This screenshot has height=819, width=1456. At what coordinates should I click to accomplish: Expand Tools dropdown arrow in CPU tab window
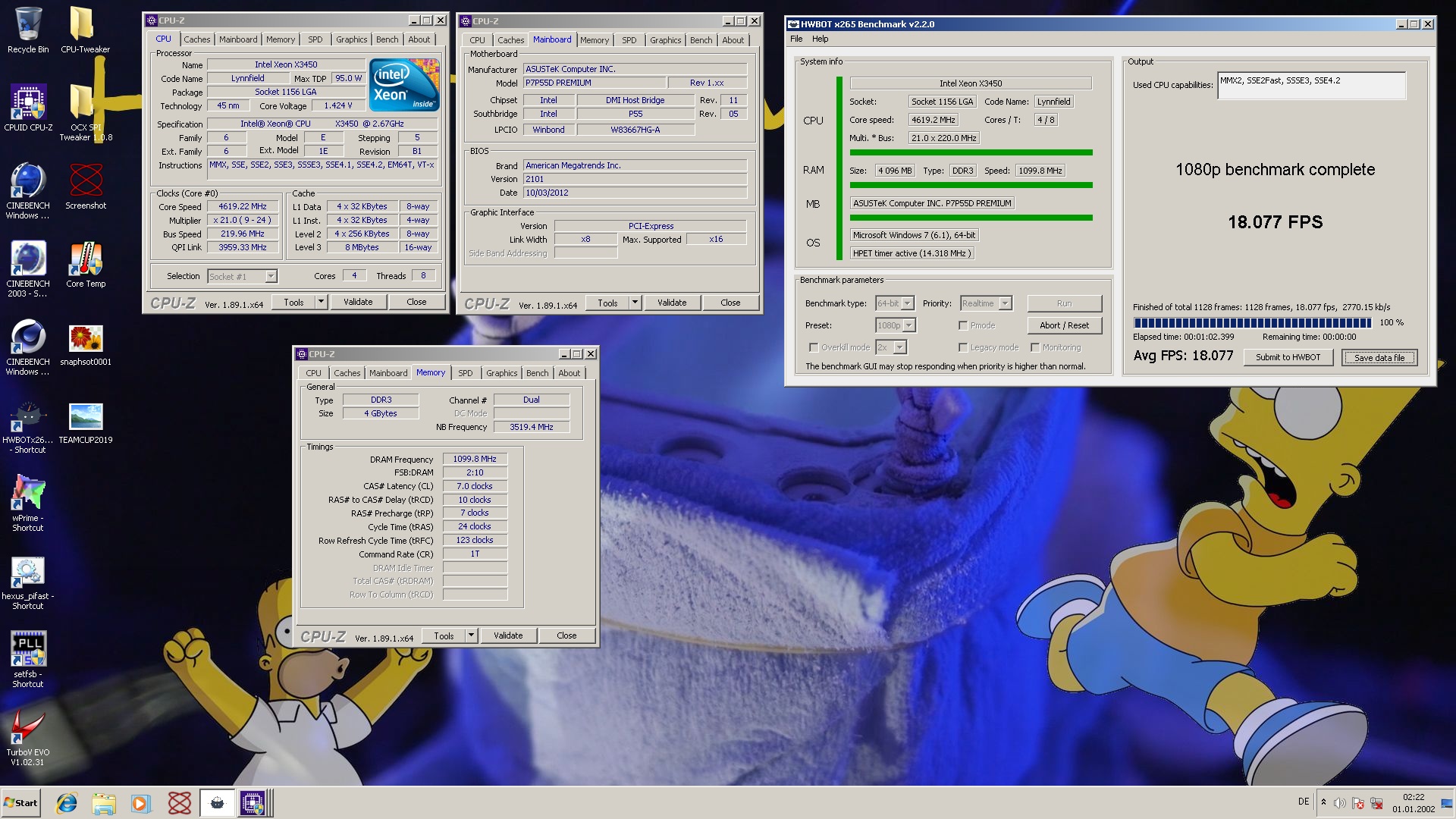coord(321,302)
